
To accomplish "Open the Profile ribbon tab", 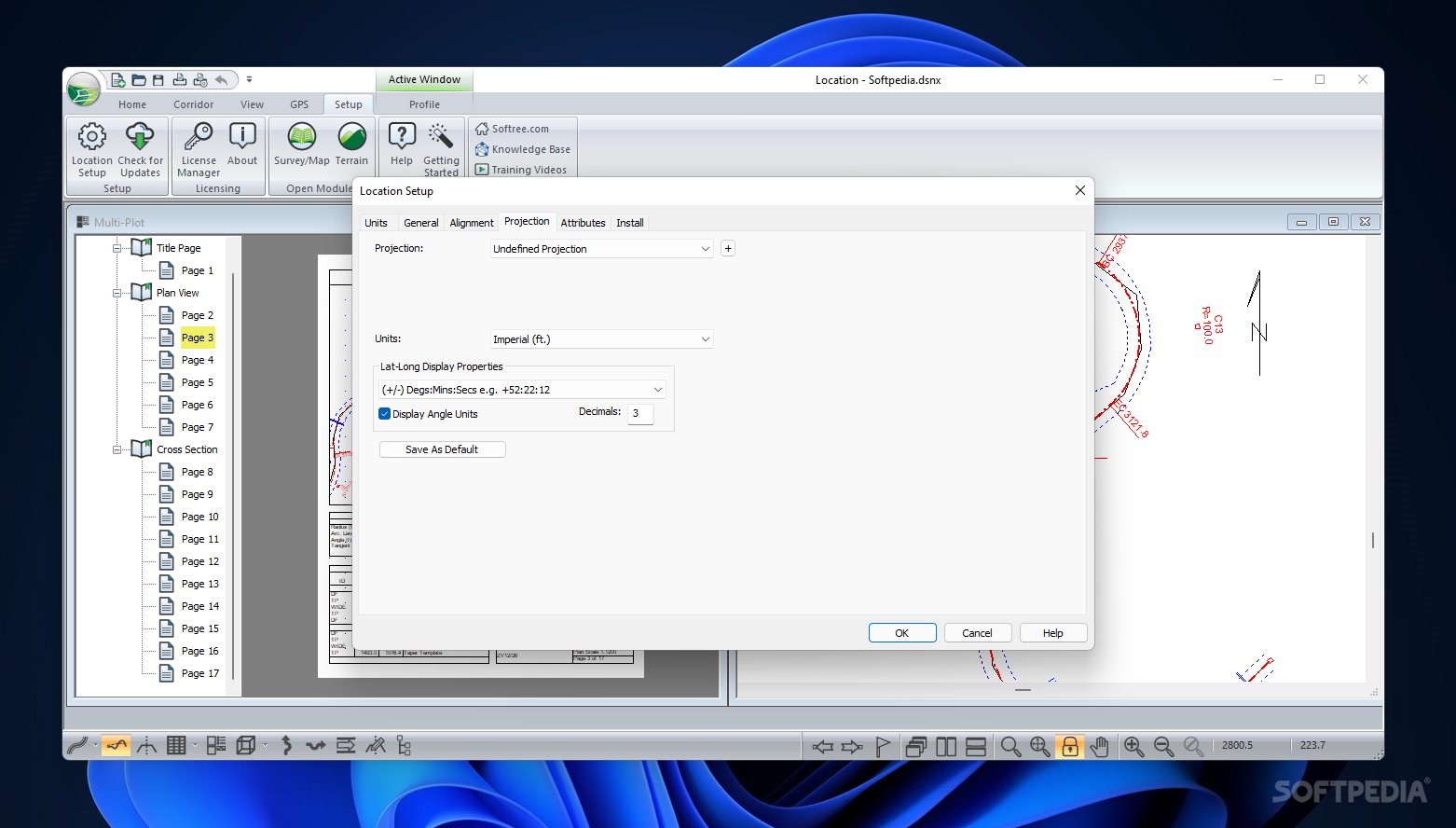I will pyautogui.click(x=424, y=104).
